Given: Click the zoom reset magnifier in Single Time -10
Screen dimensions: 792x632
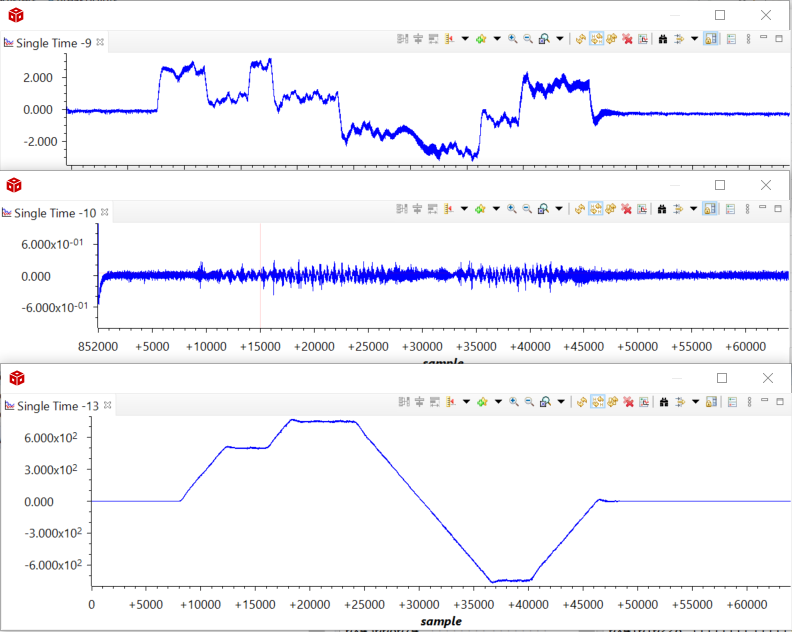Looking at the screenshot, I should click(543, 209).
